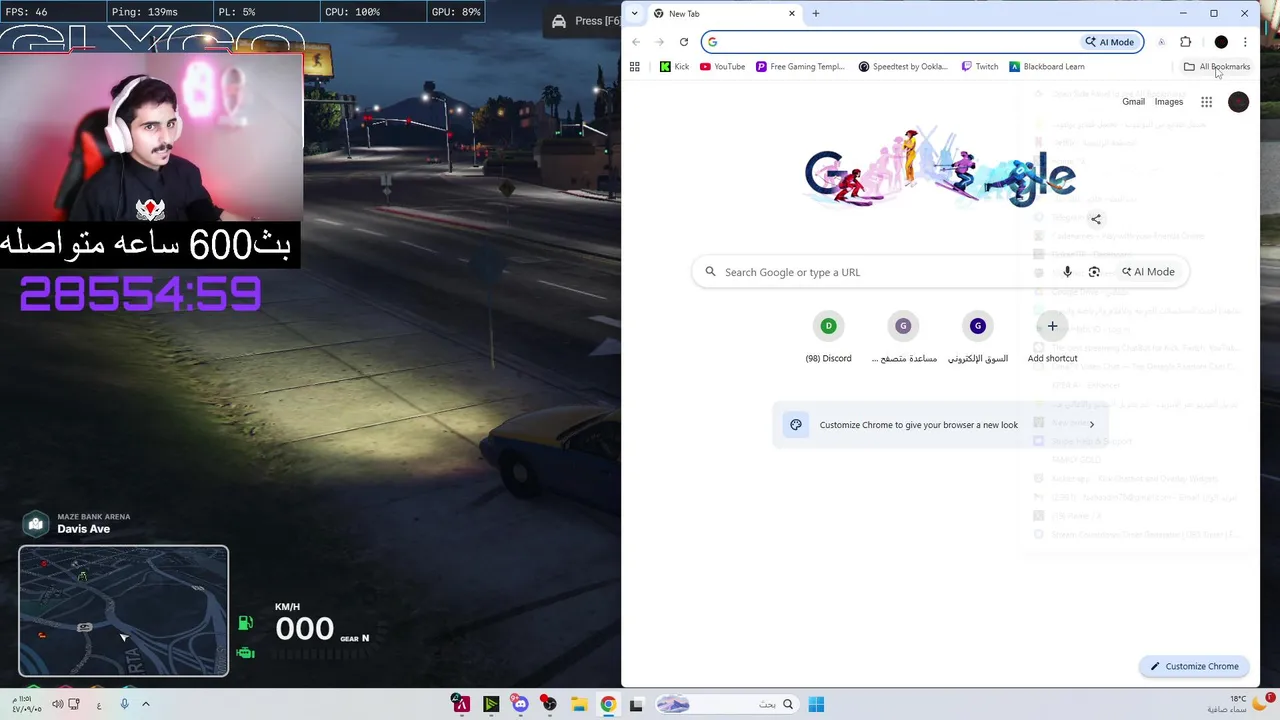Click the streamer webcam overlay

[x=150, y=137]
